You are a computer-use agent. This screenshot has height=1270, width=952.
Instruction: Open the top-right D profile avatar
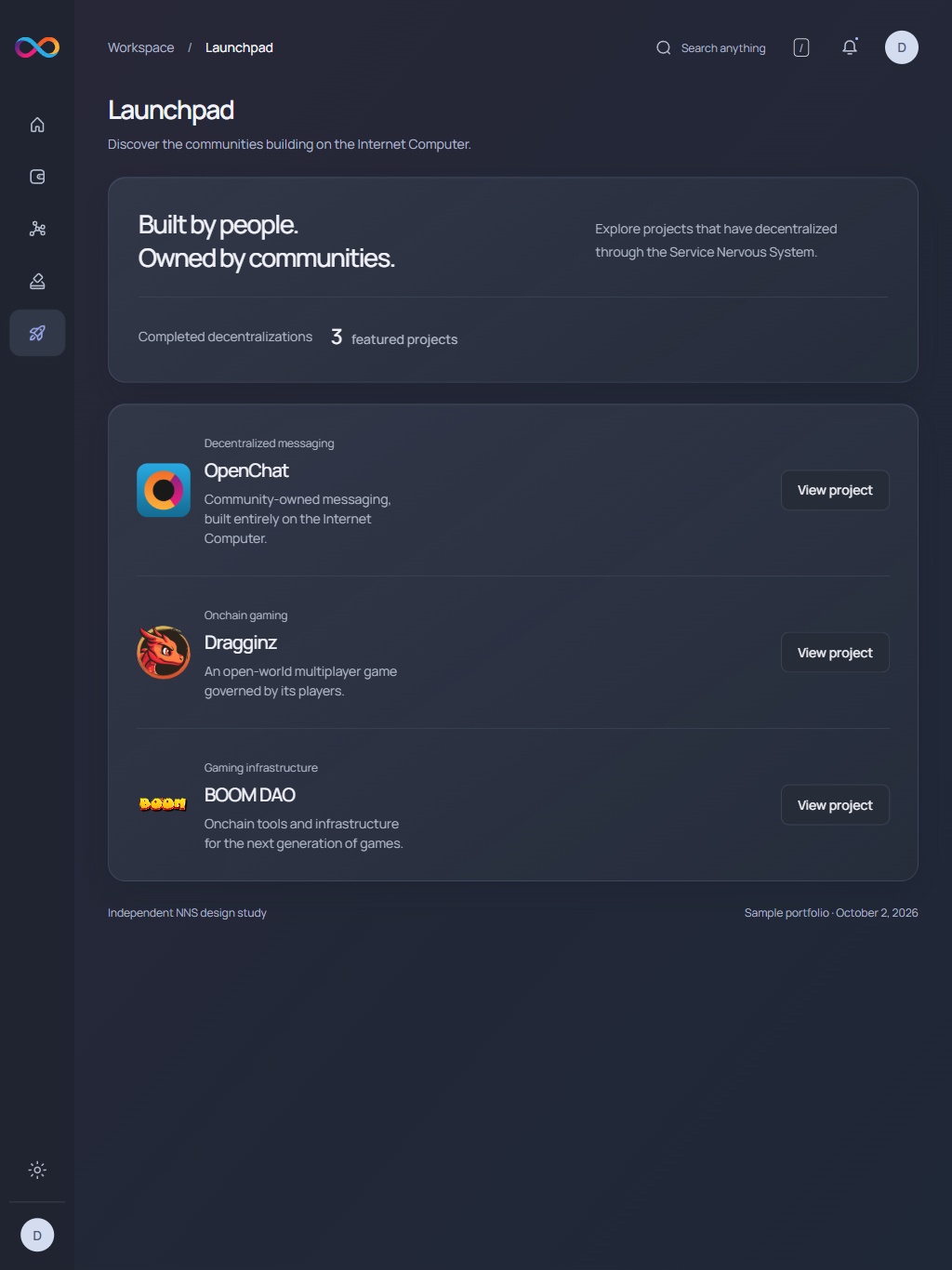click(902, 47)
